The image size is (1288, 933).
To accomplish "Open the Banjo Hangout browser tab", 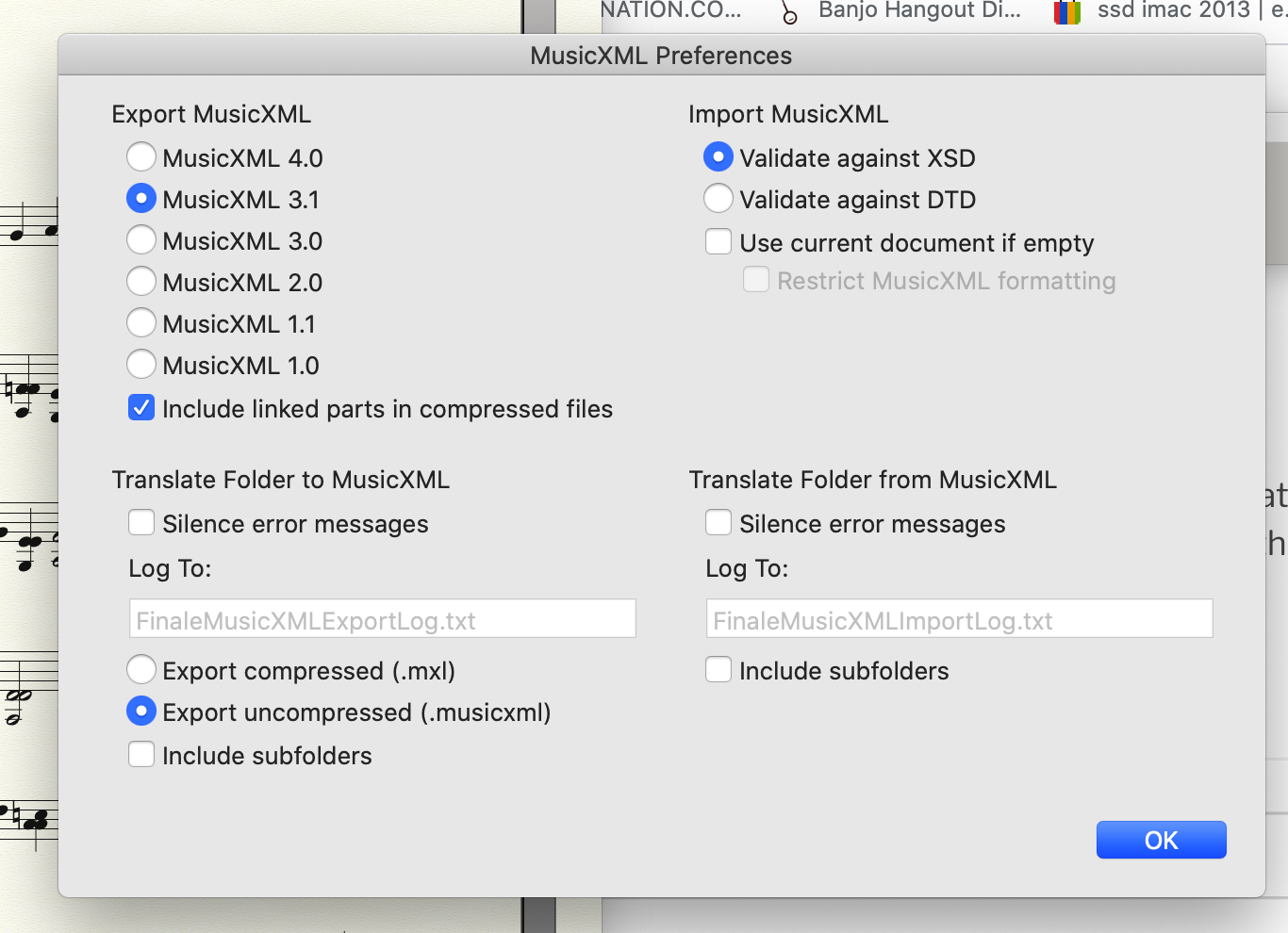I will click(x=905, y=11).
